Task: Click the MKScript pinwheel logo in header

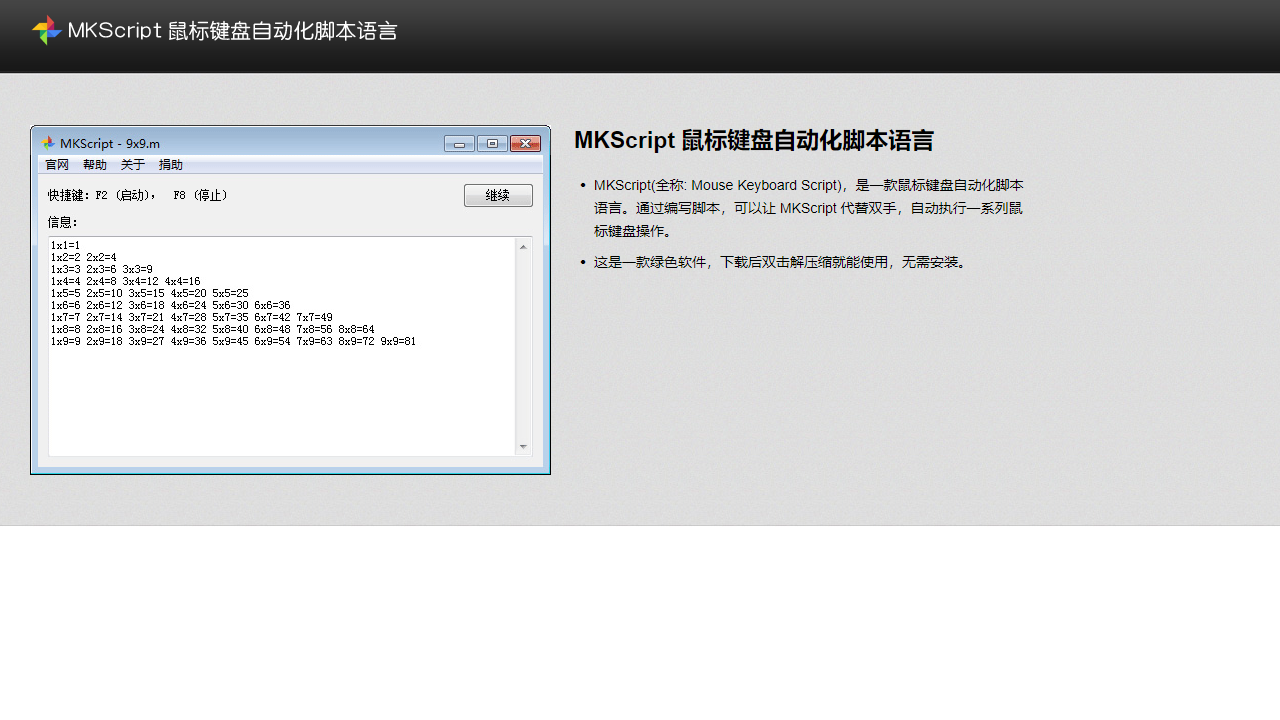Action: coord(46,30)
